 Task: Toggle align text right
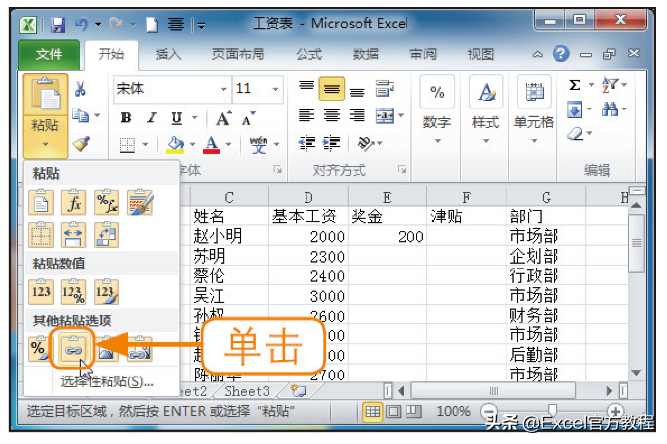[357, 115]
